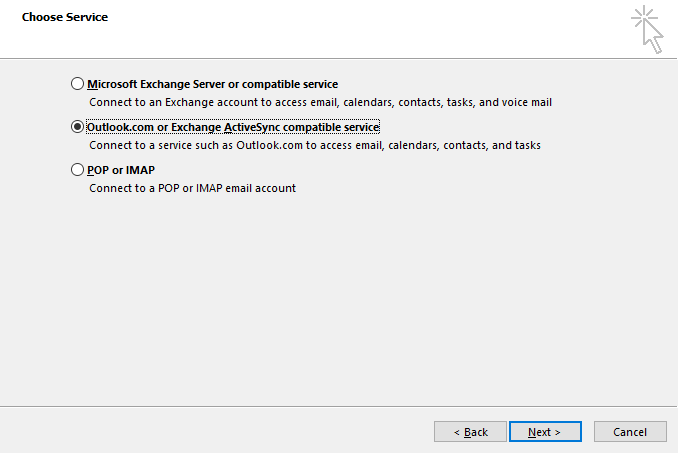Select the Microsoft Exchange Server radio button
Viewport: 678px width, 453px height.
pos(77,83)
